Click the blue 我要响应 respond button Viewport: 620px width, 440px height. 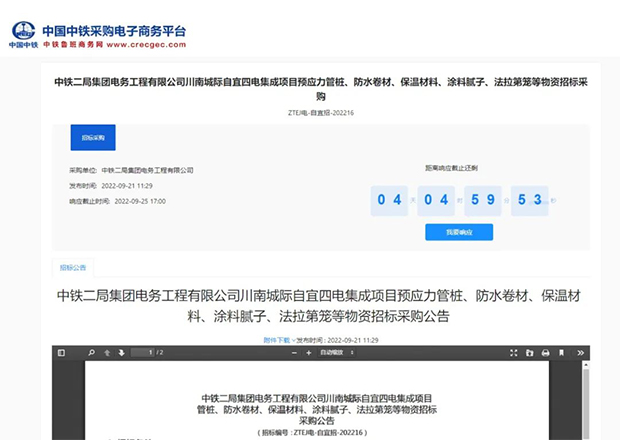(459, 232)
